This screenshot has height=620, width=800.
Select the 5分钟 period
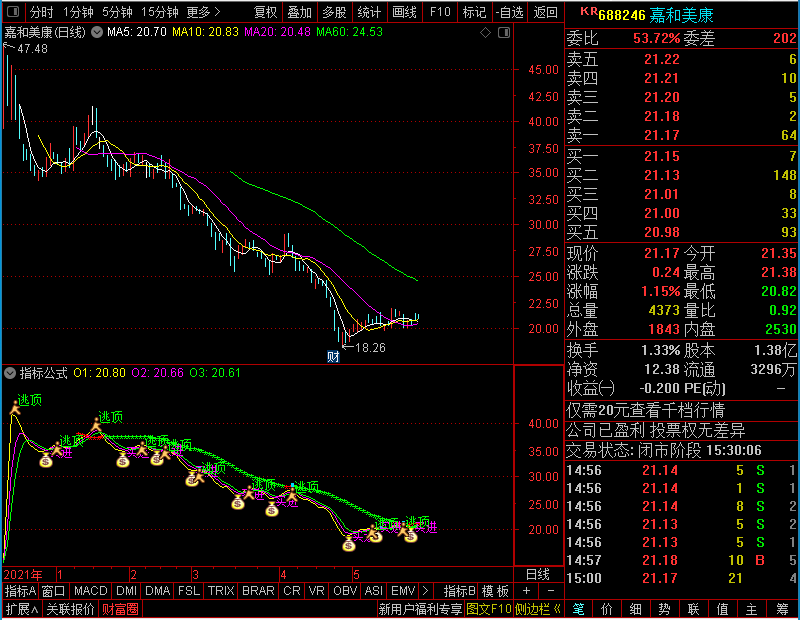(117, 12)
